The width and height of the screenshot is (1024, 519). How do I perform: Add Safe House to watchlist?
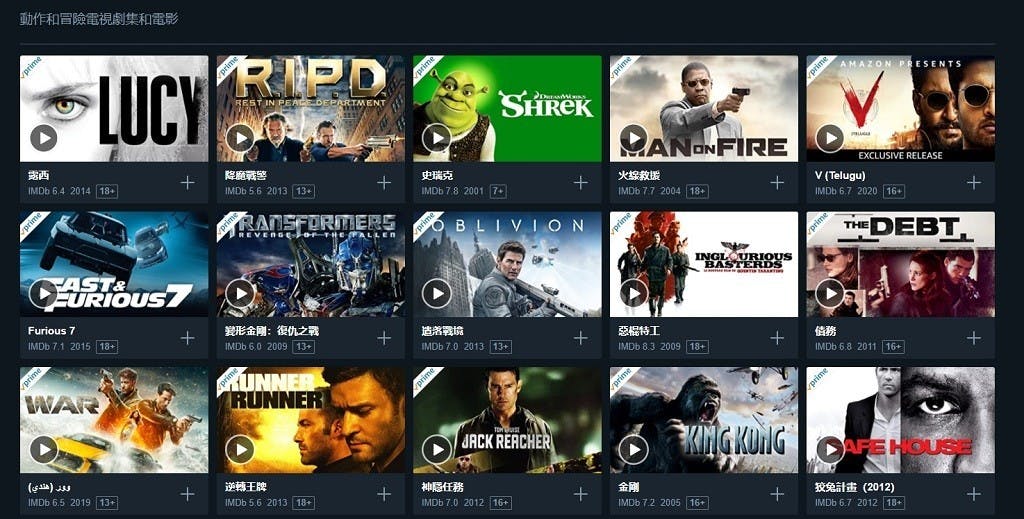(974, 494)
